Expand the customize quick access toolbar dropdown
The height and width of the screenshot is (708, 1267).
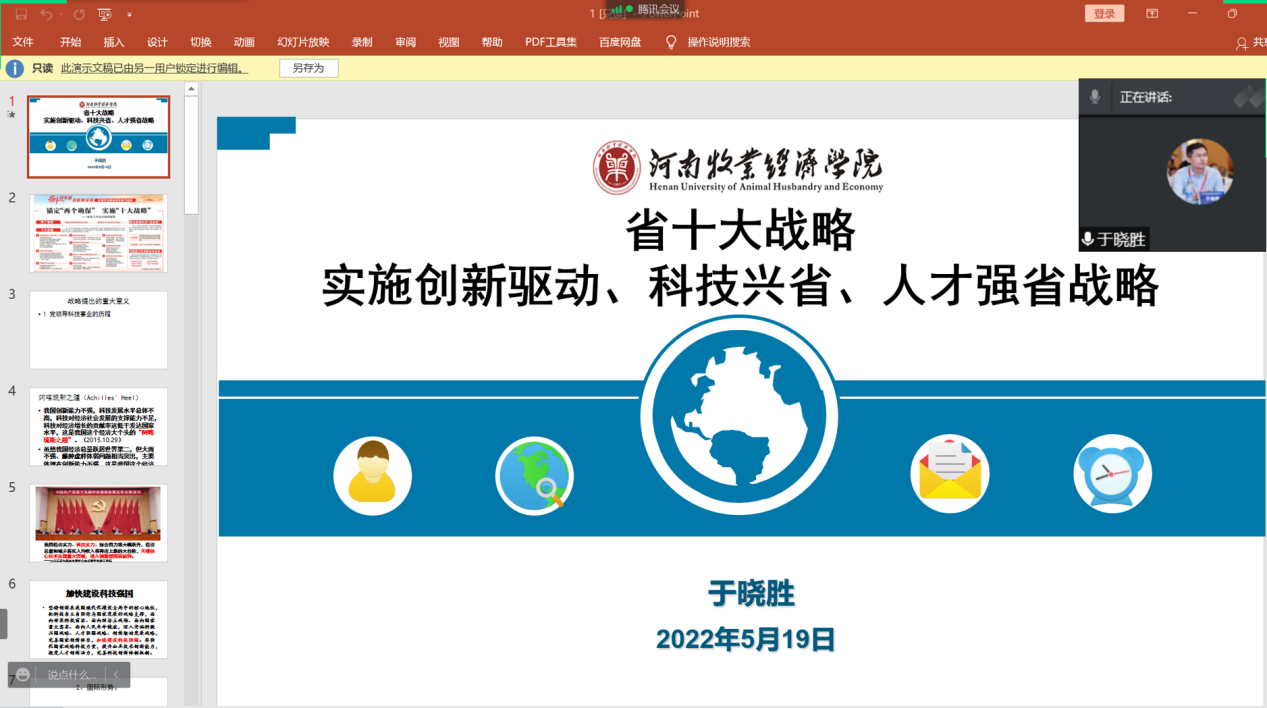(x=129, y=15)
